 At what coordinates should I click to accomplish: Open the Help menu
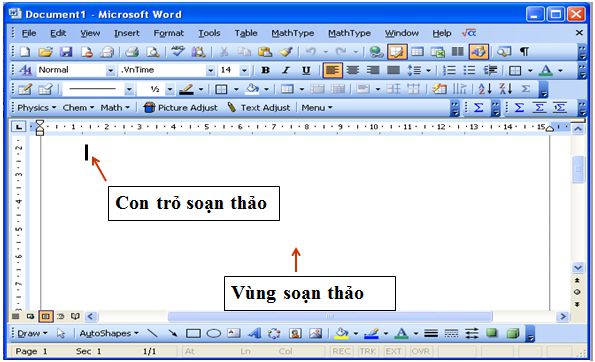(442, 33)
